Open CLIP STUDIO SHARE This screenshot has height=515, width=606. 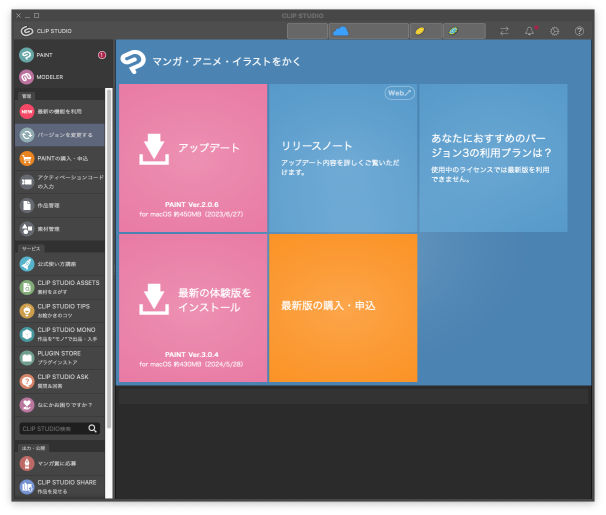pyautogui.click(x=60, y=486)
